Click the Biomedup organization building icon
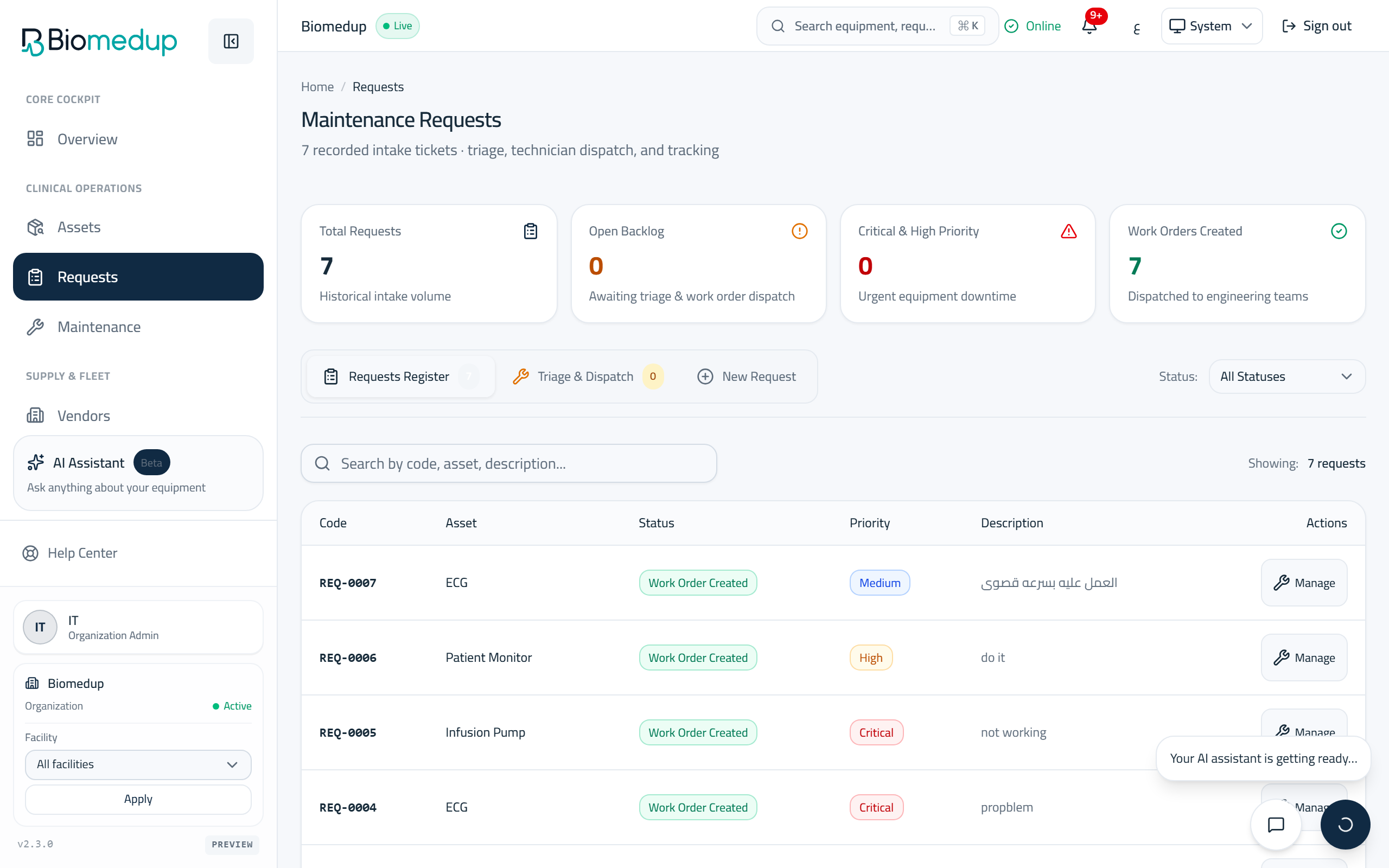1389x868 pixels. [32, 683]
